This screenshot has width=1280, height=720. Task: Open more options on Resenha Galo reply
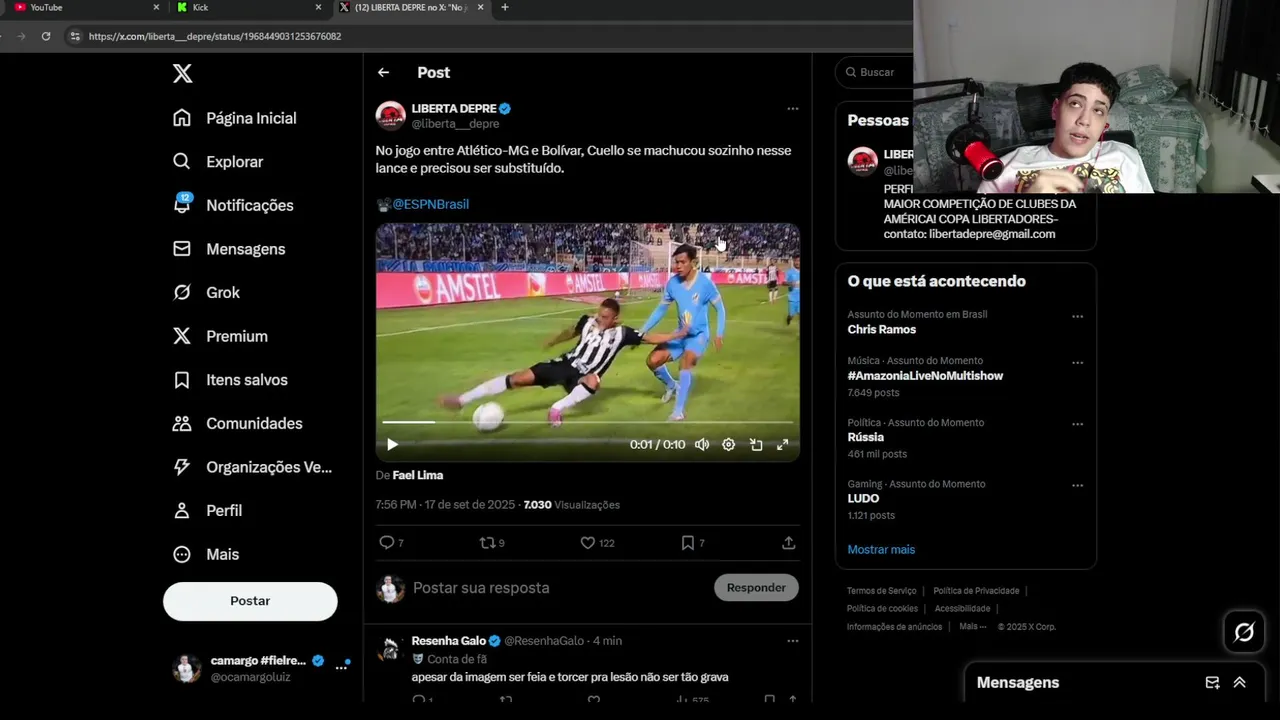point(792,641)
